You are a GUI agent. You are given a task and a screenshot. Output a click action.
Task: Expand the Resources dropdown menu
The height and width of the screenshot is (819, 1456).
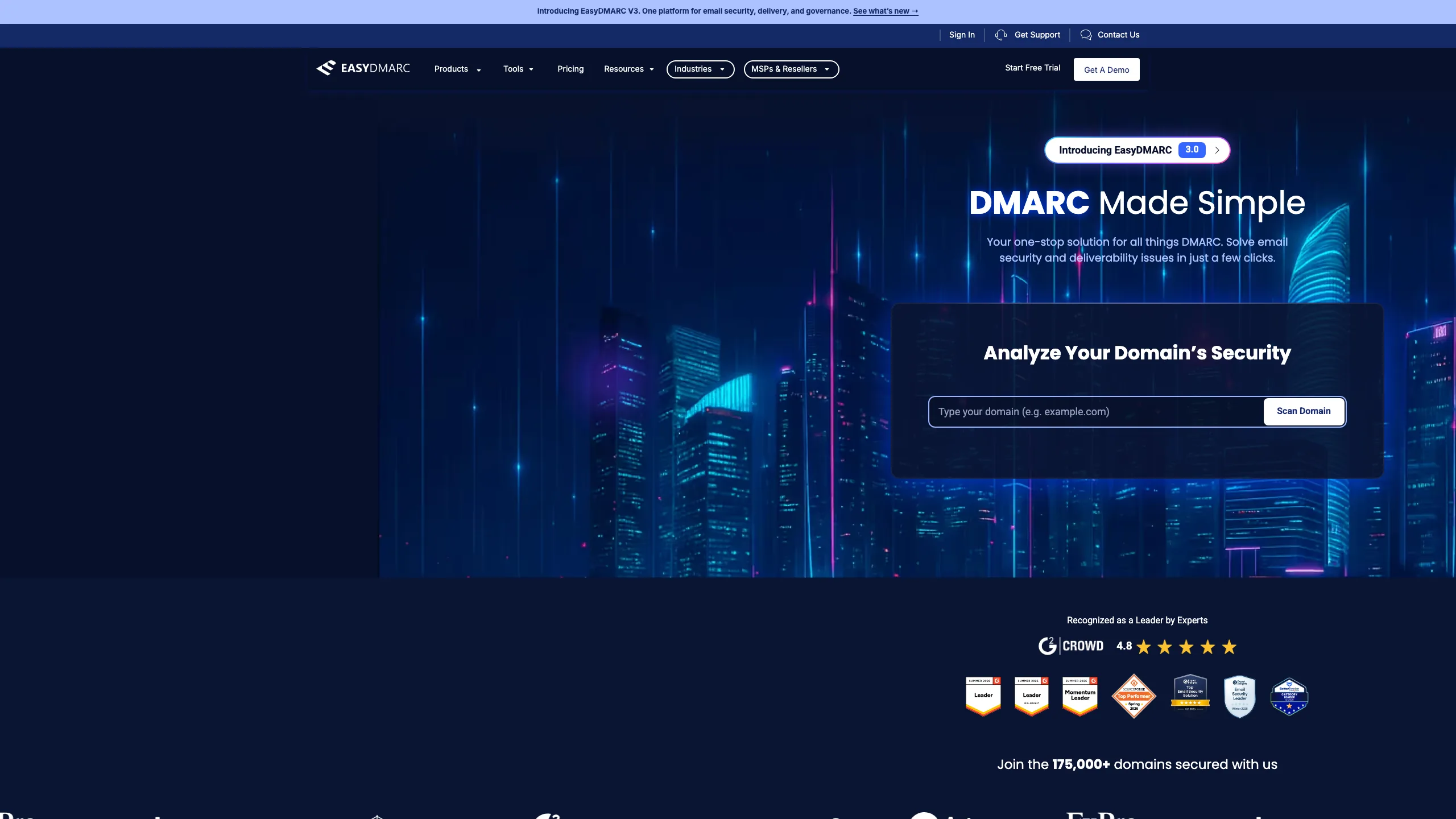pos(629,69)
